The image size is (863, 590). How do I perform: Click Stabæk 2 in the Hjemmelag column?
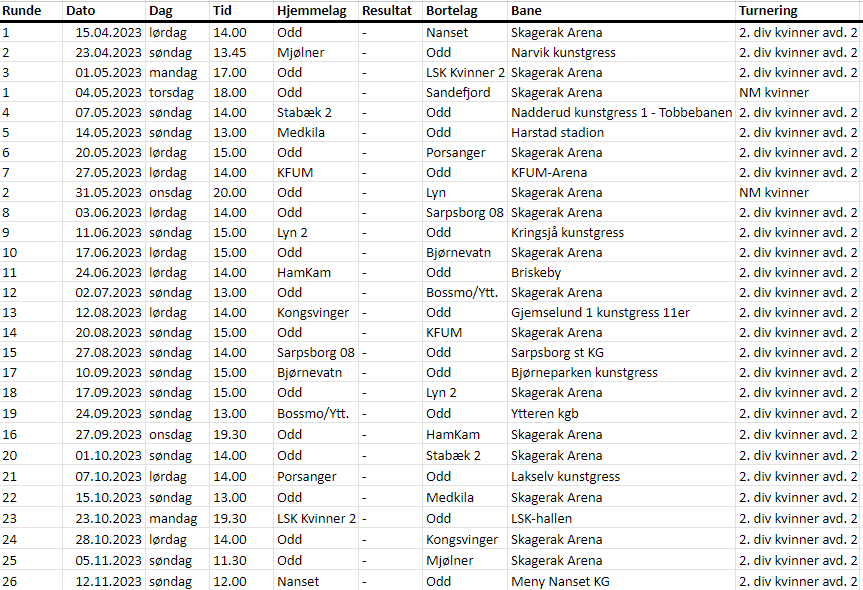(x=304, y=113)
